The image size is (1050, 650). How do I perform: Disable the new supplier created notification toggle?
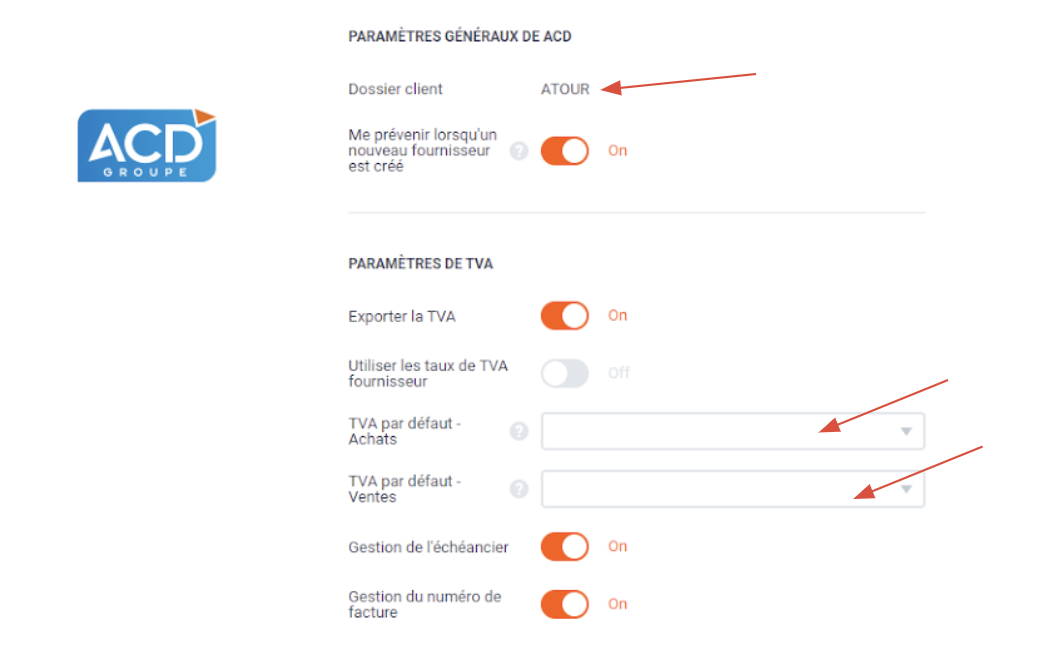[565, 151]
